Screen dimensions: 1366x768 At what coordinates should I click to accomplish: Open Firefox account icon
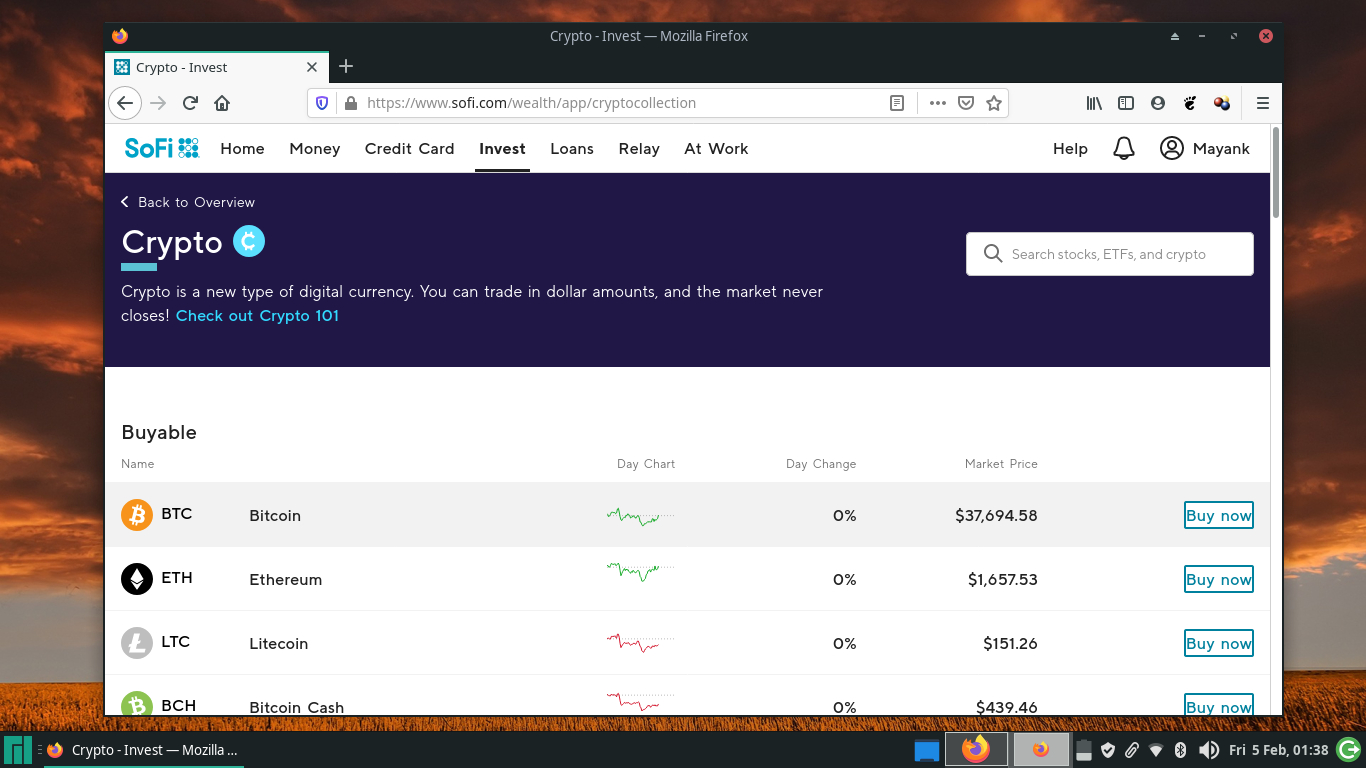1158,103
